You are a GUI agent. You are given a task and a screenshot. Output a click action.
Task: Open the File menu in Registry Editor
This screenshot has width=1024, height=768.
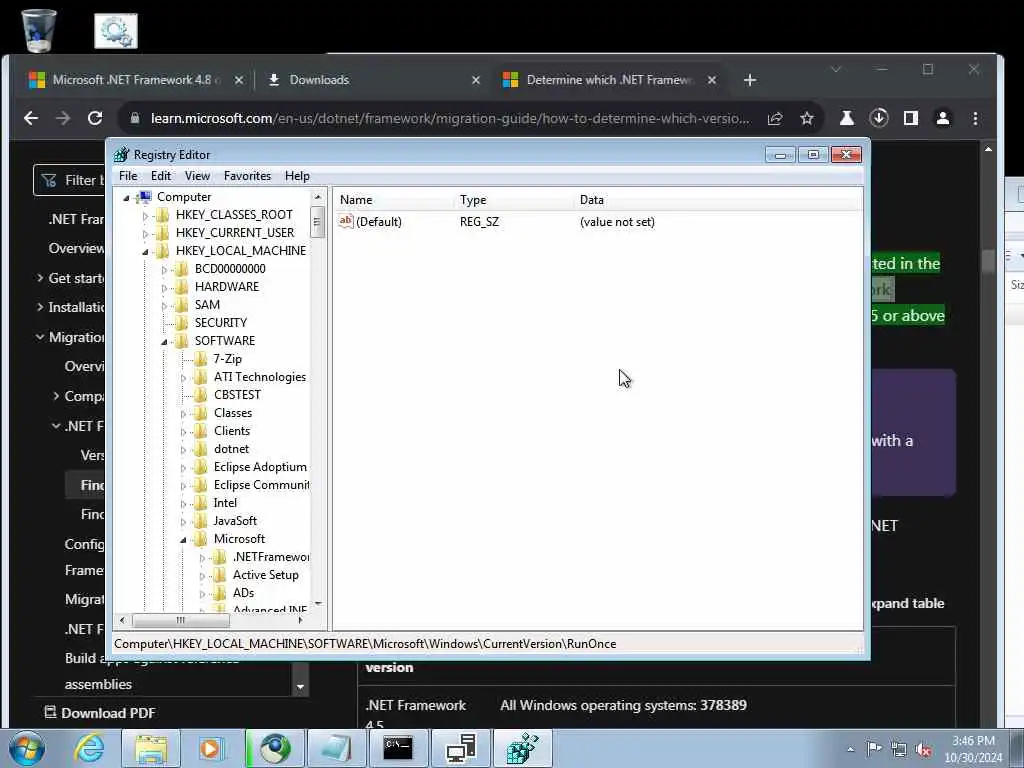[128, 176]
